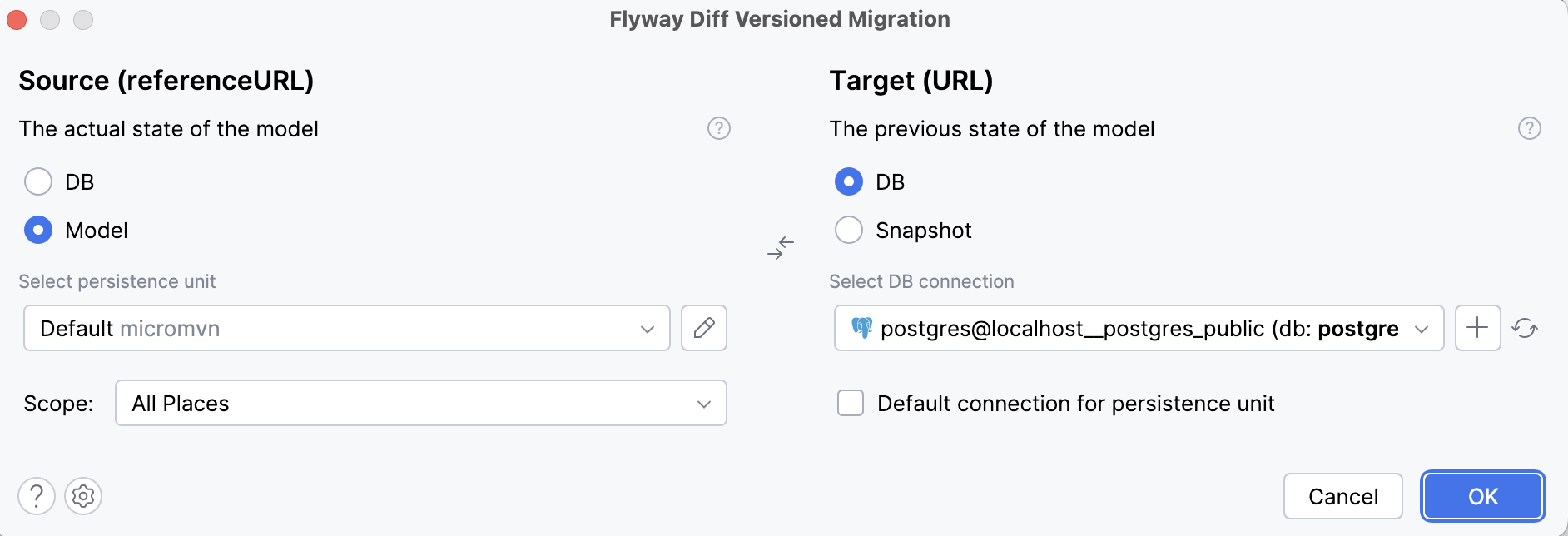Select the DB radio button under Target
Screen dimensions: 1568x536
(x=849, y=181)
